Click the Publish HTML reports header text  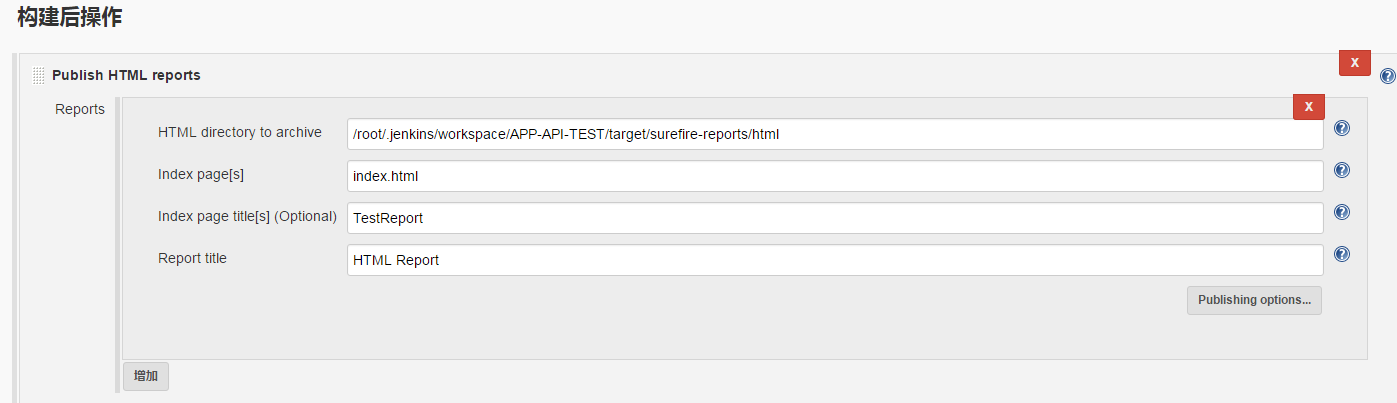click(126, 75)
